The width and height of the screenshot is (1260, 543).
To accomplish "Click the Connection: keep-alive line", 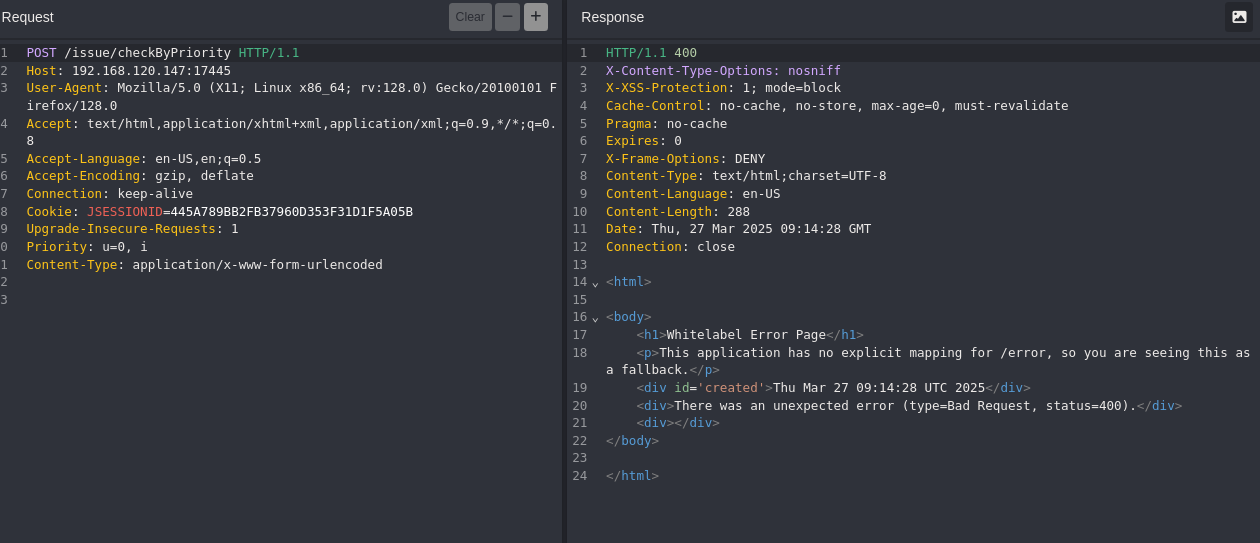I will click(x=110, y=194).
